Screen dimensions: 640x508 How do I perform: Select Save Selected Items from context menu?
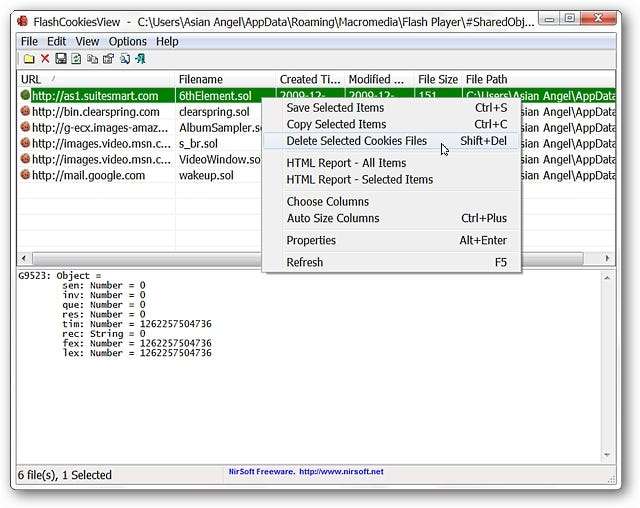pyautogui.click(x=335, y=108)
